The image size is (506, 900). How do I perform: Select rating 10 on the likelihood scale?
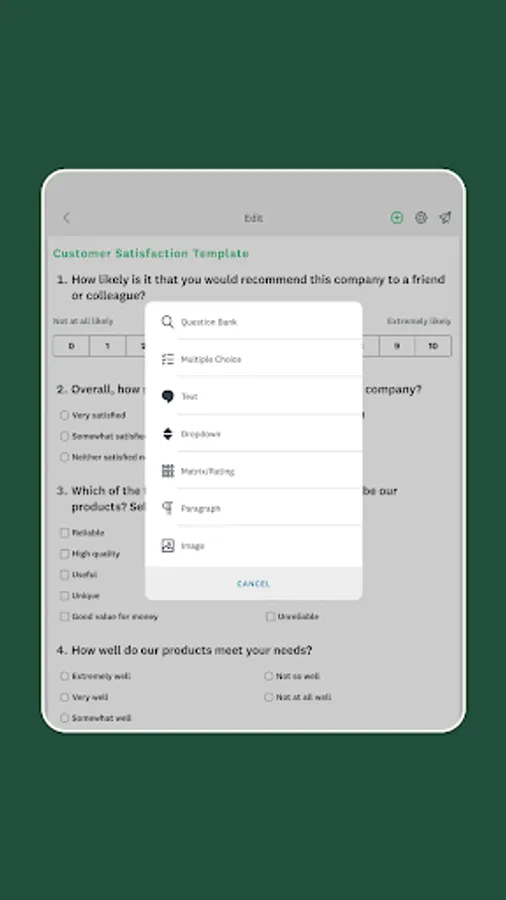[x=433, y=346]
